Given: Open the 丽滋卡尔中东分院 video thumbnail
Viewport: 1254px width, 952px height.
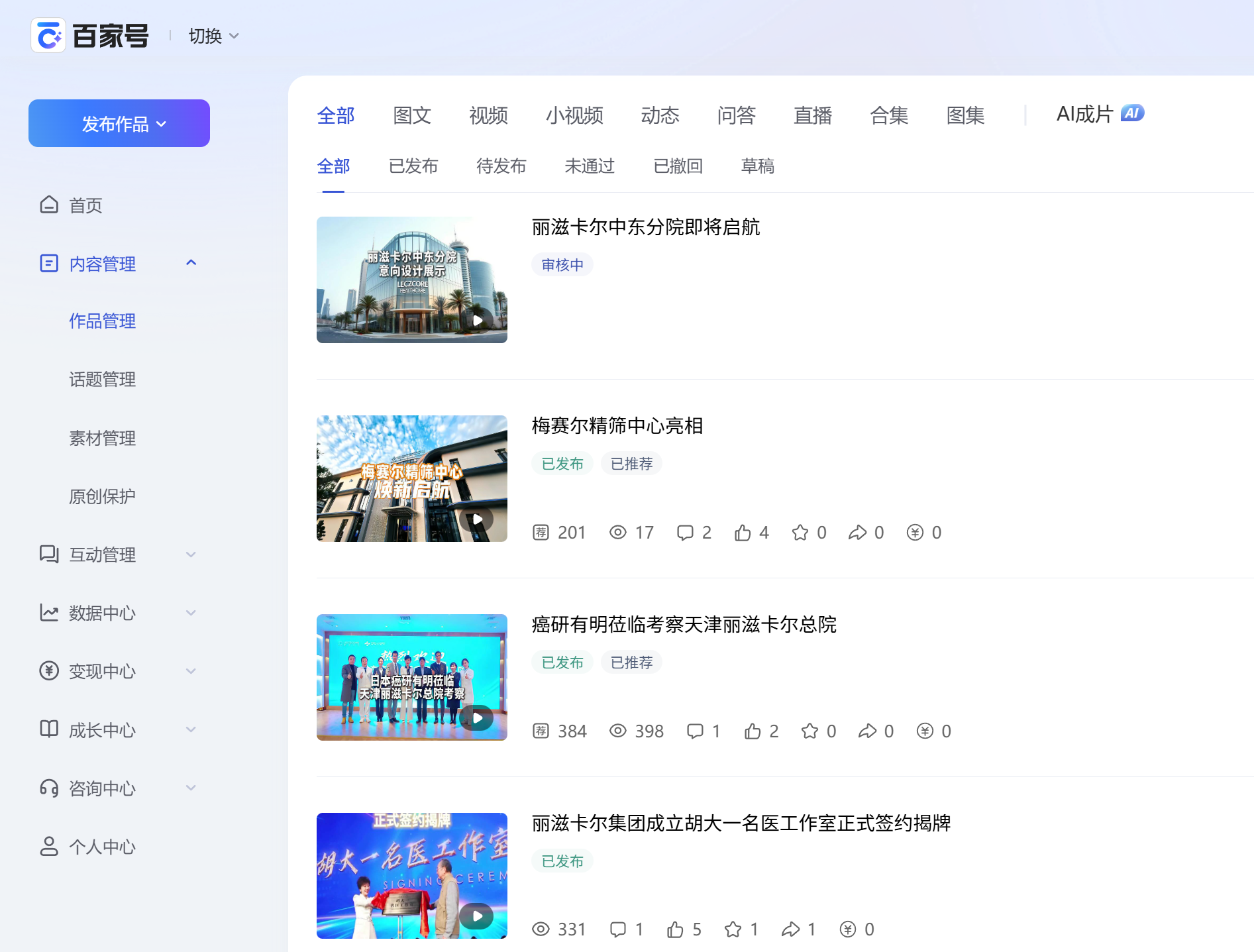Looking at the screenshot, I should point(412,280).
